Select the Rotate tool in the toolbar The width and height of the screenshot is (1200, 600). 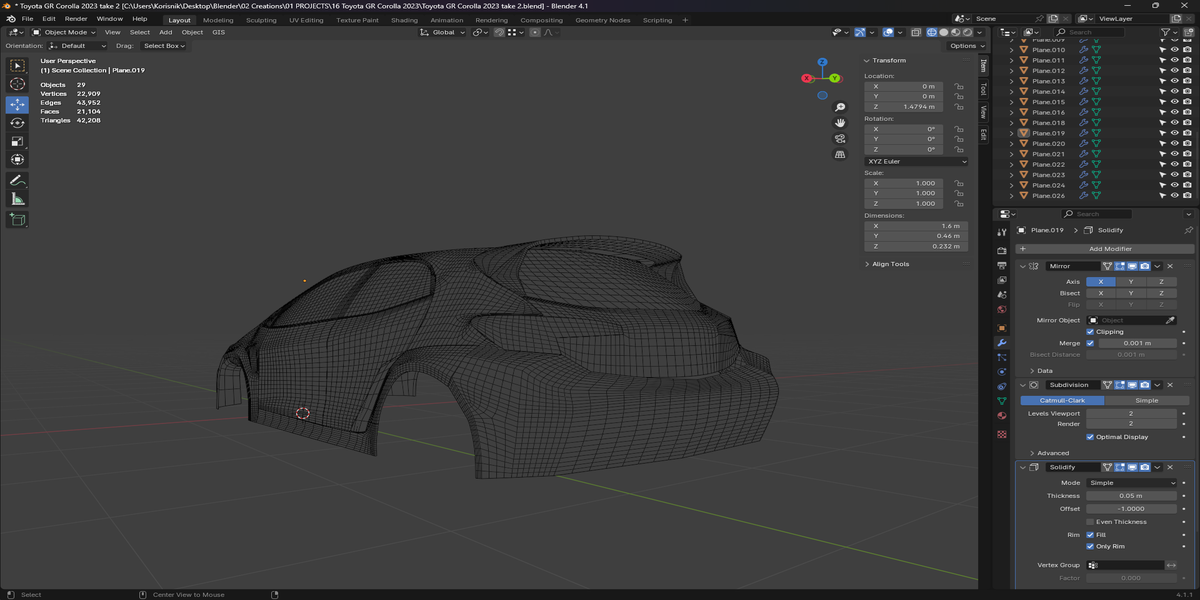point(17,122)
